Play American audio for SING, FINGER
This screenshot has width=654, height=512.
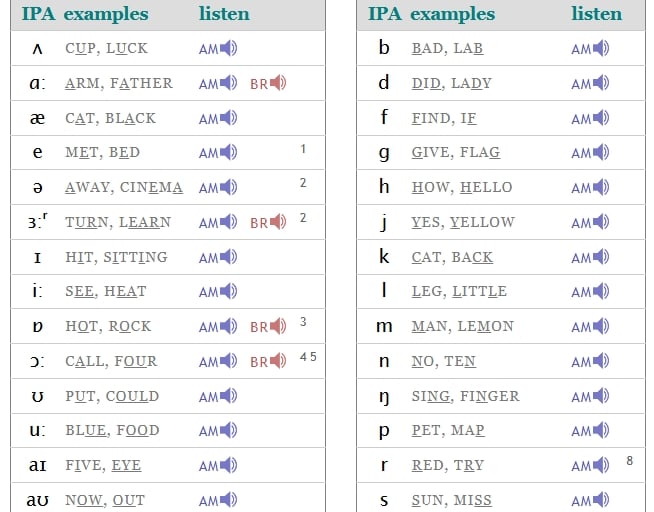[x=590, y=396]
